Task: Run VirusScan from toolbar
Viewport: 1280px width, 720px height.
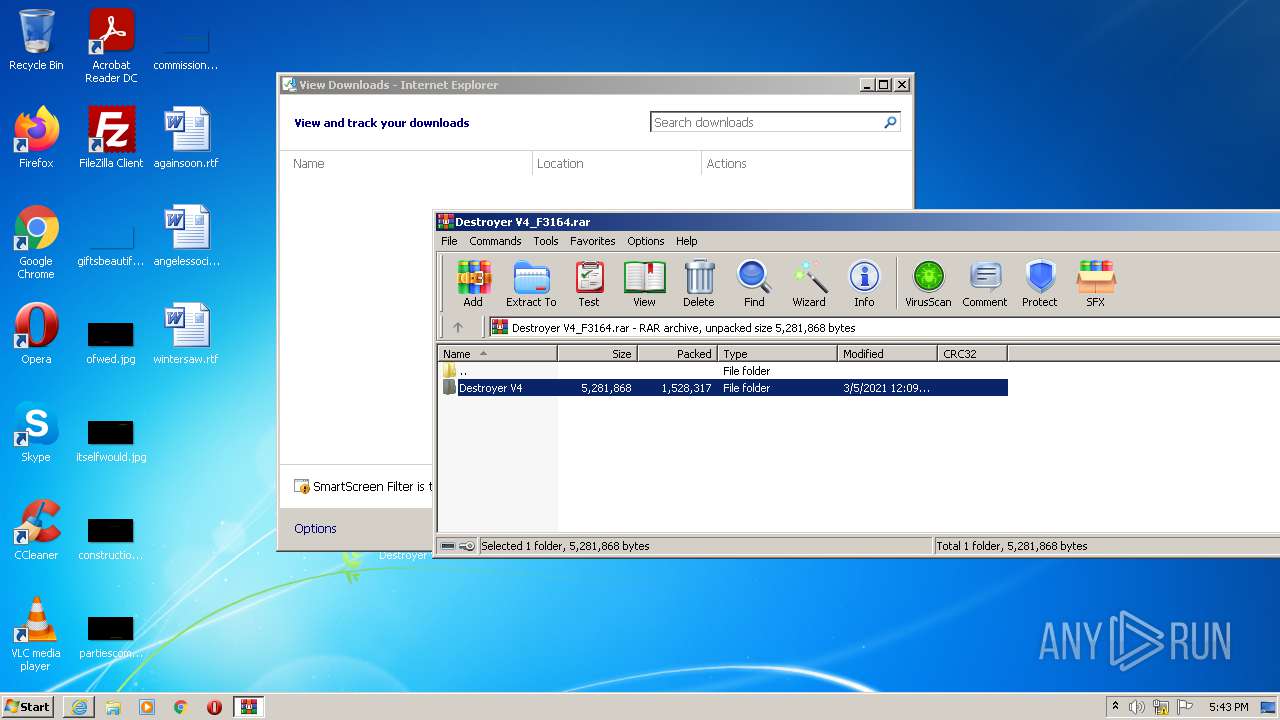Action: click(x=928, y=284)
